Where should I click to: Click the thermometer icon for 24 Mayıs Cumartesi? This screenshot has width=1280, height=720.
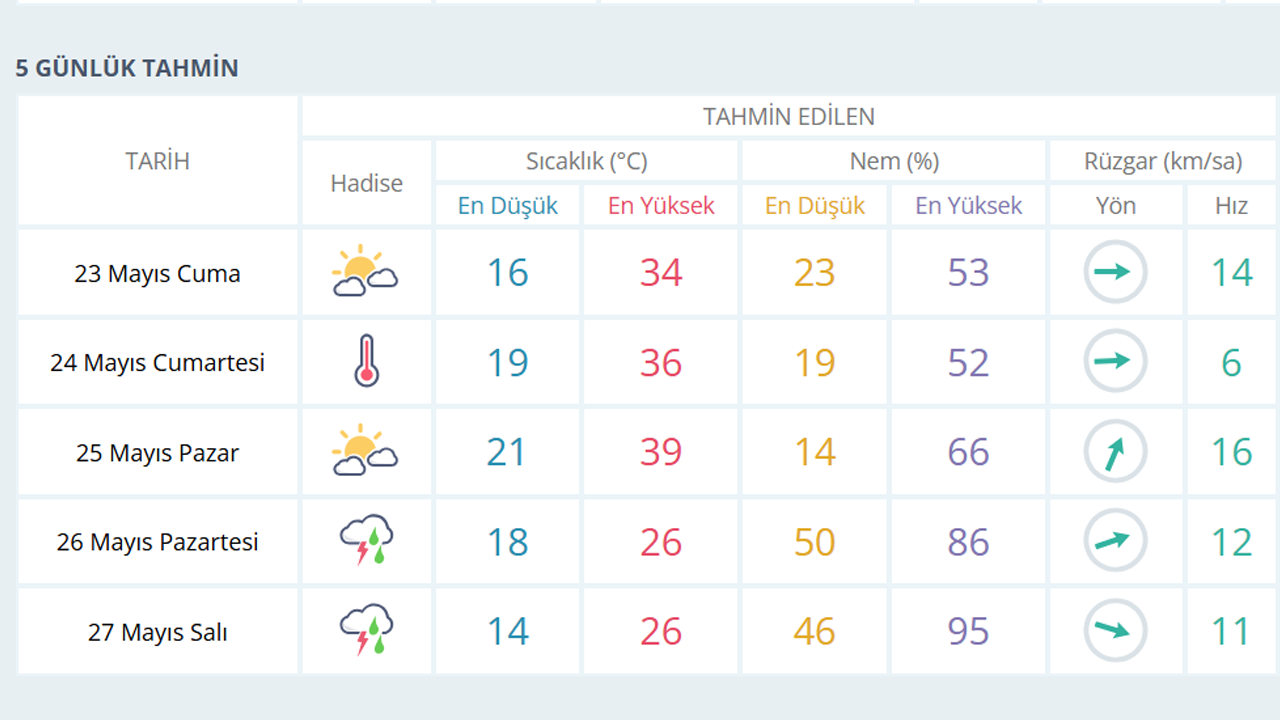(366, 361)
